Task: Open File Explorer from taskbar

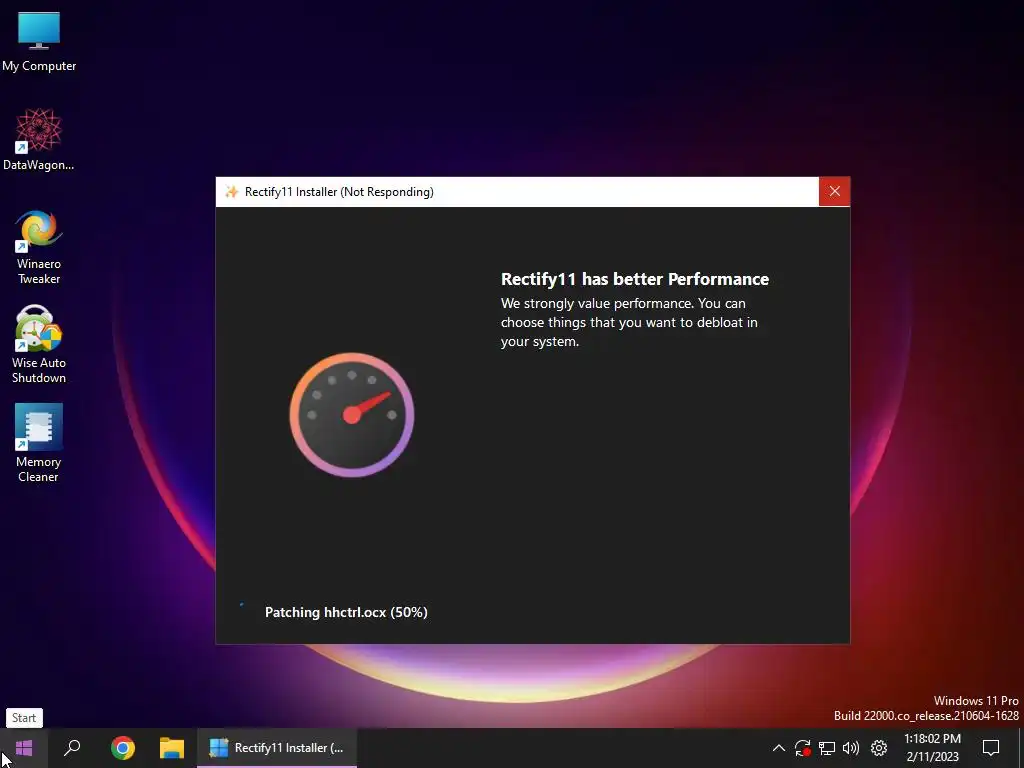Action: [x=172, y=748]
